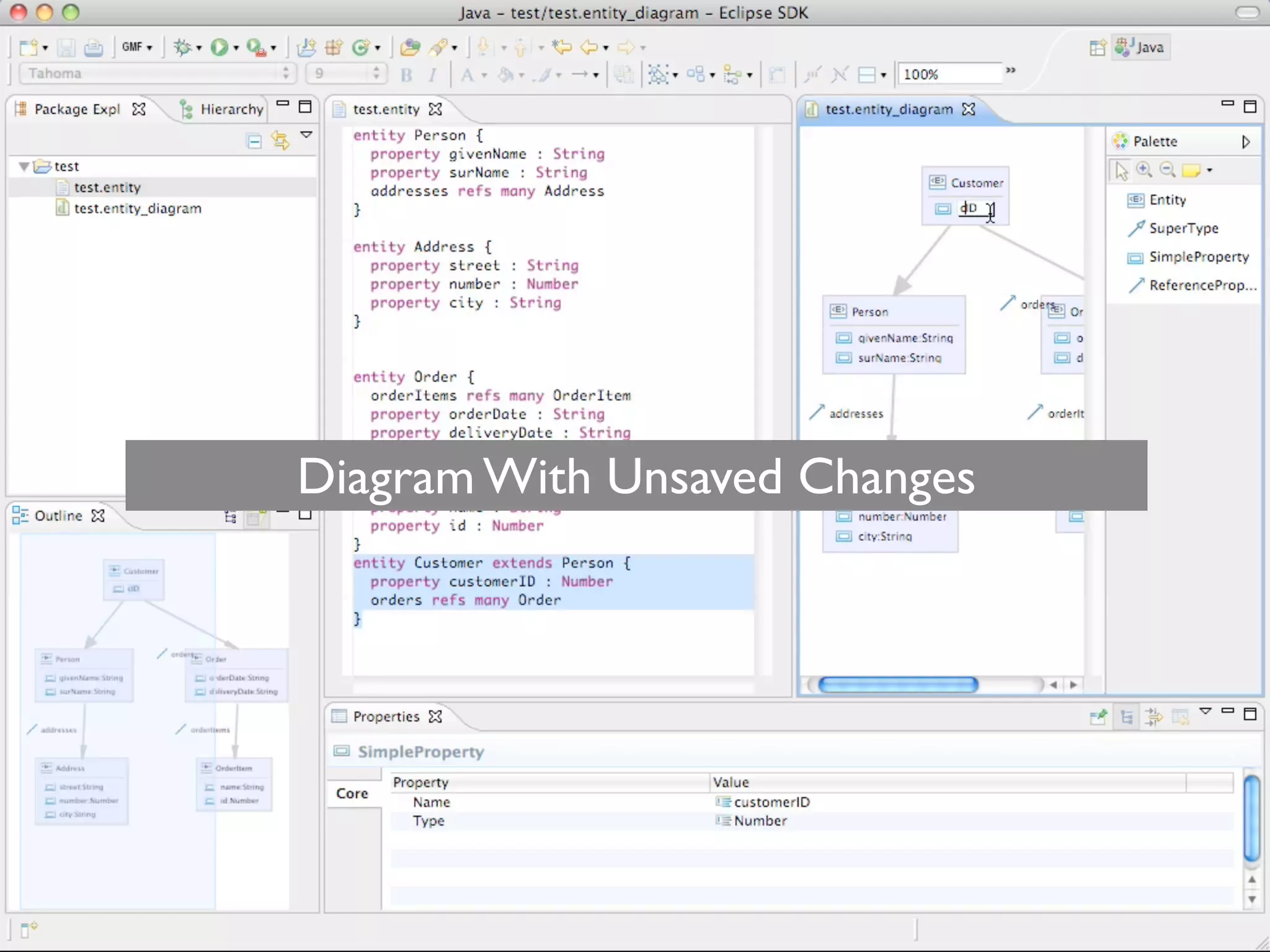Open the Run configurations dropdown arrow
1270x952 pixels.
pyautogui.click(x=236, y=48)
